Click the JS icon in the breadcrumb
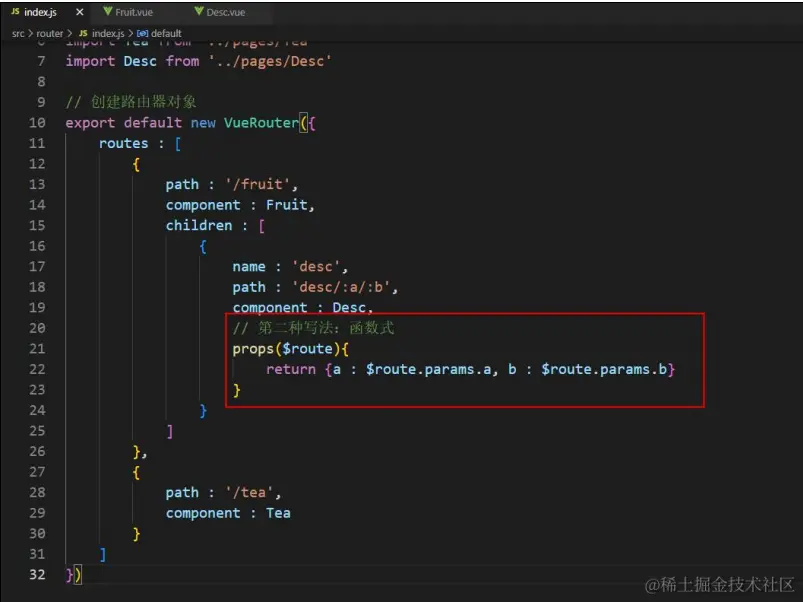803x602 pixels. point(83,33)
